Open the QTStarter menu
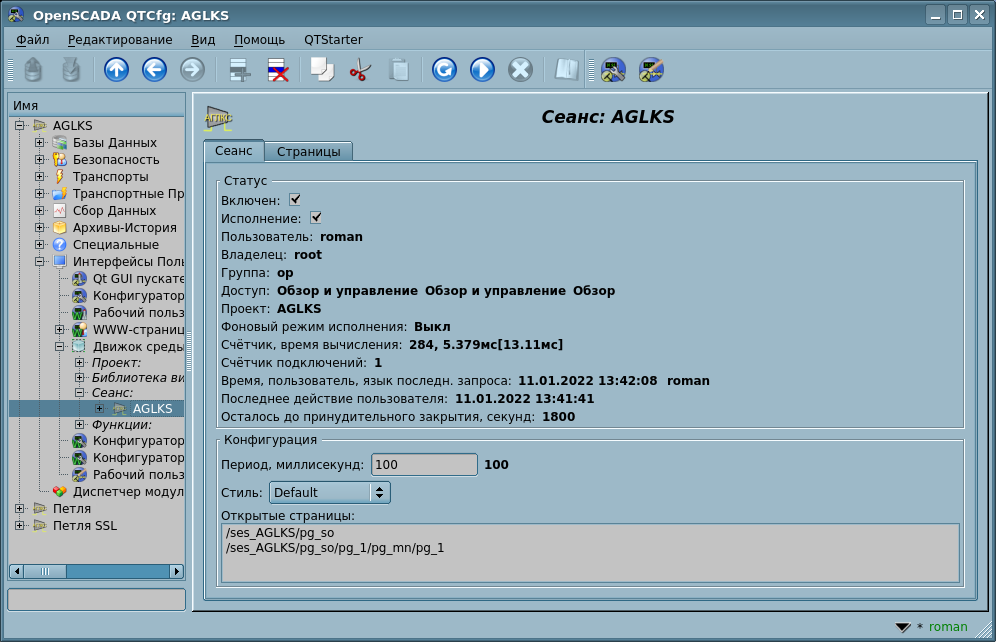 click(333, 39)
